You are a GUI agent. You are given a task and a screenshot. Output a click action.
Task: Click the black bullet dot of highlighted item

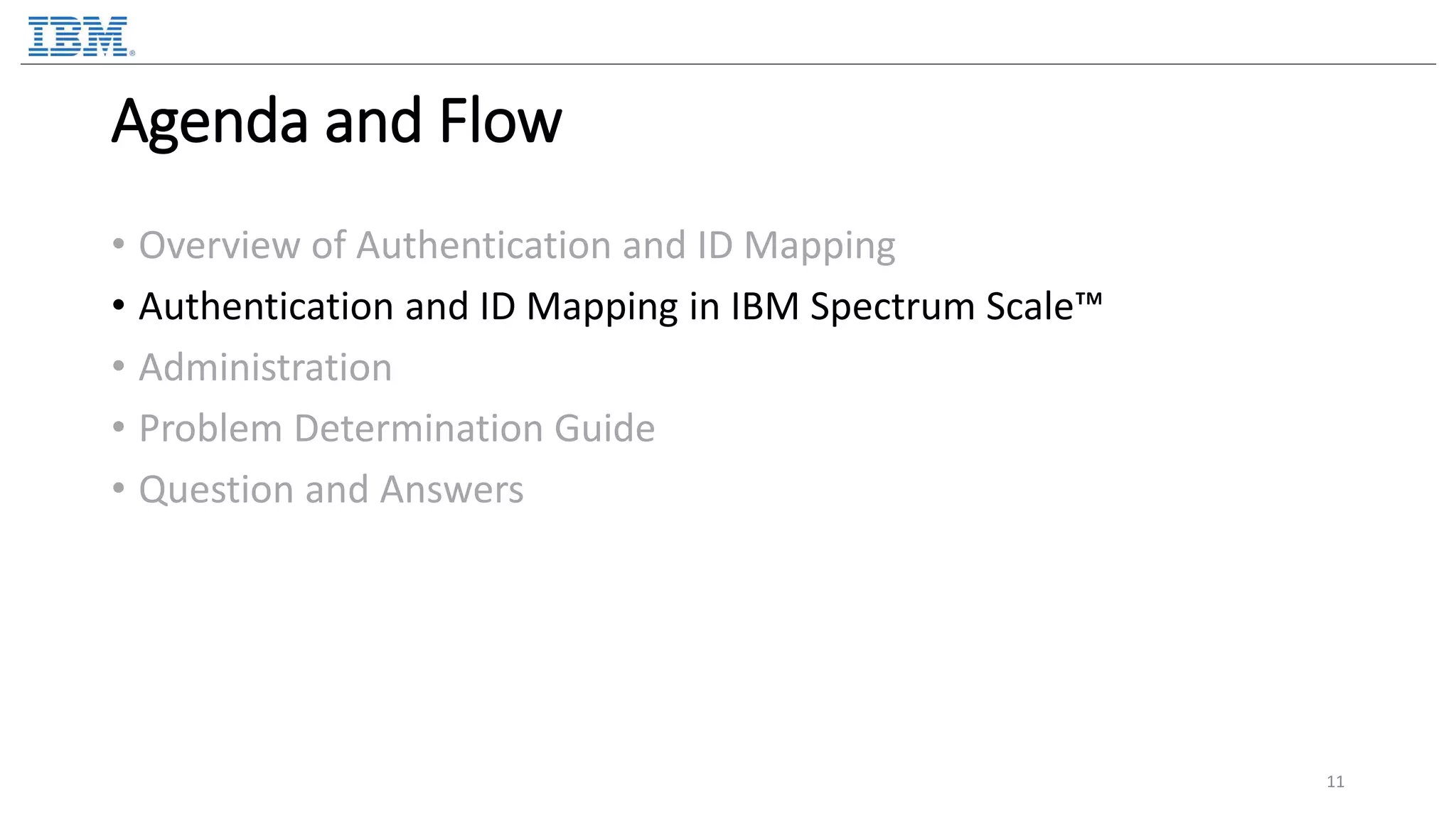[x=119, y=306]
